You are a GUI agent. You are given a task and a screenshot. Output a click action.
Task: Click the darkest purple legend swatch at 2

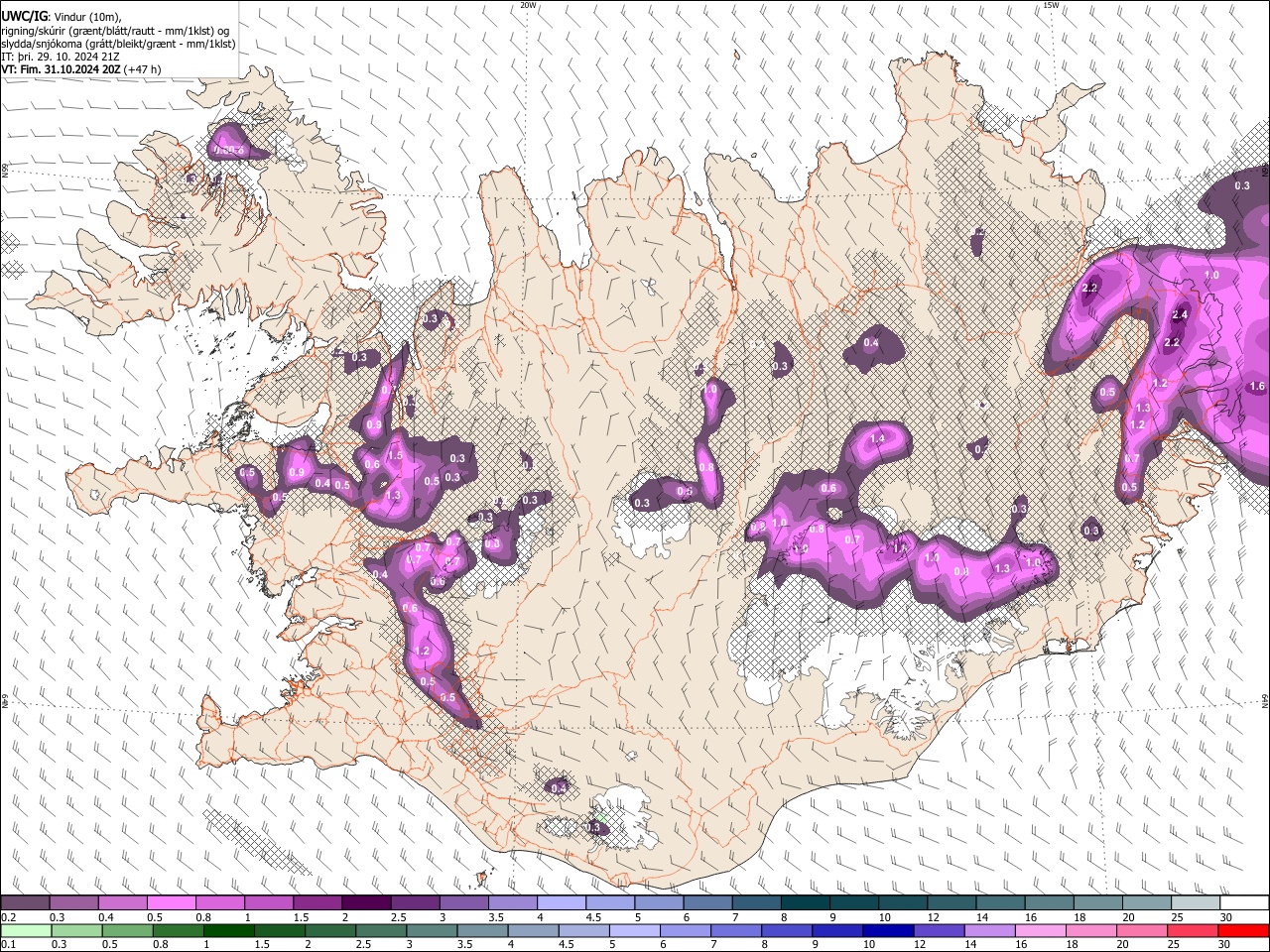pyautogui.click(x=366, y=903)
